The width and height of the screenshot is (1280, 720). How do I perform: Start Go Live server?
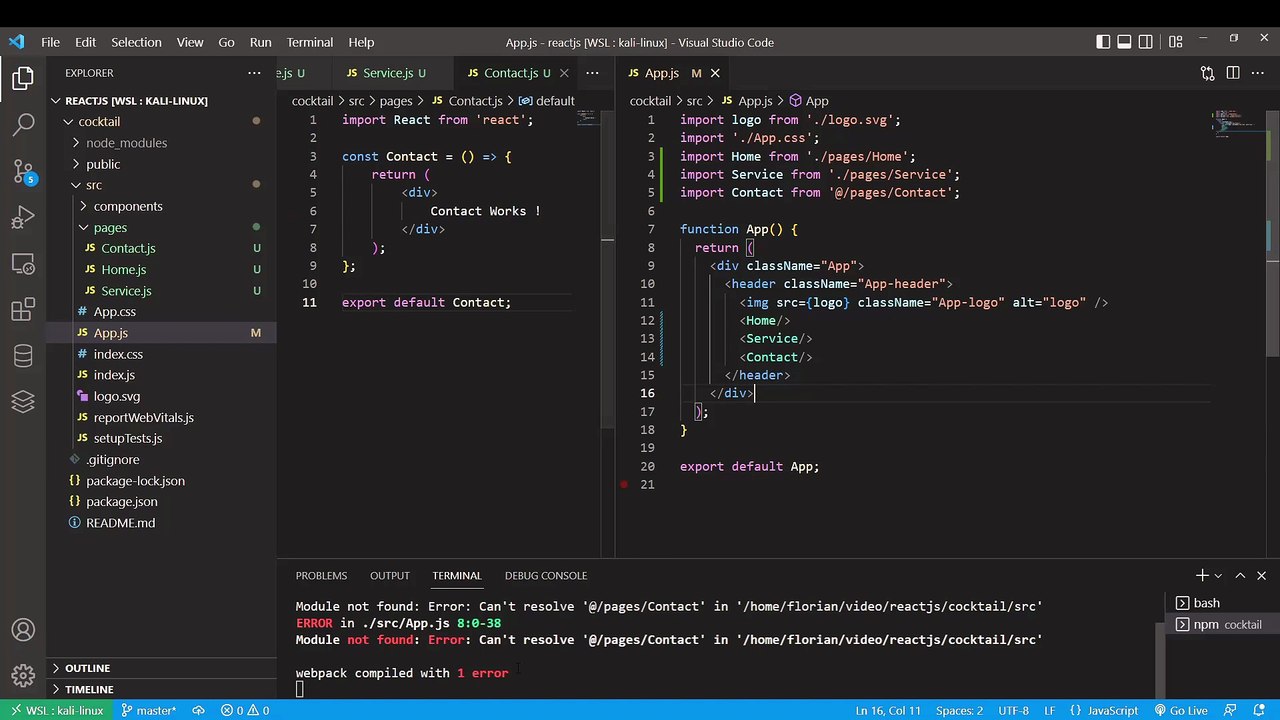pyautogui.click(x=1180, y=710)
